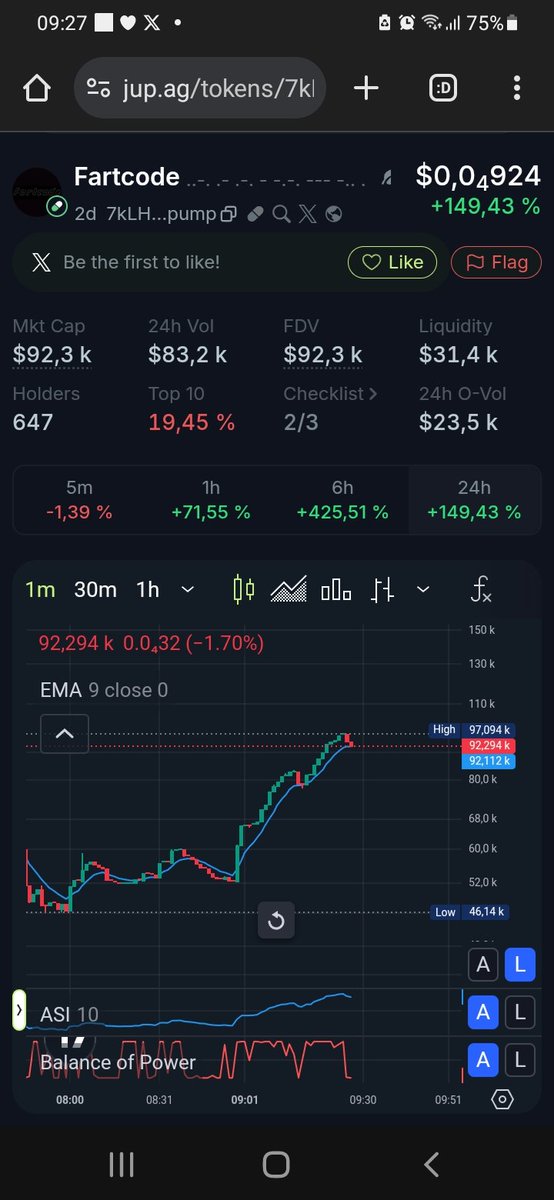
Task: Tap the EMA 9 close indicator label
Action: [x=104, y=690]
